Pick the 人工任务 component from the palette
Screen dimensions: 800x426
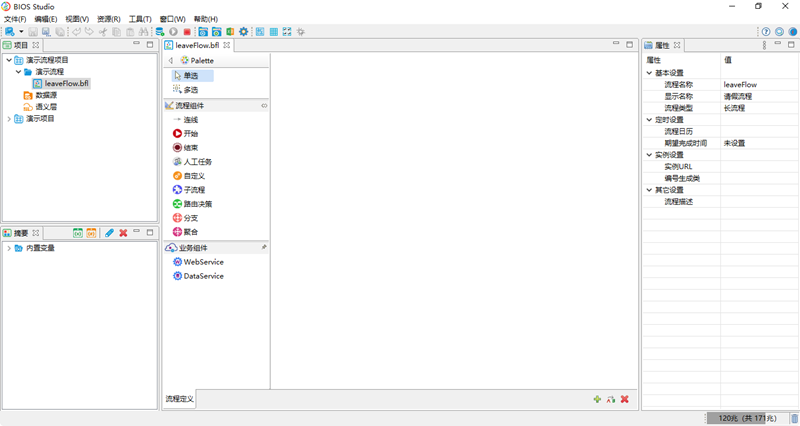(x=196, y=161)
